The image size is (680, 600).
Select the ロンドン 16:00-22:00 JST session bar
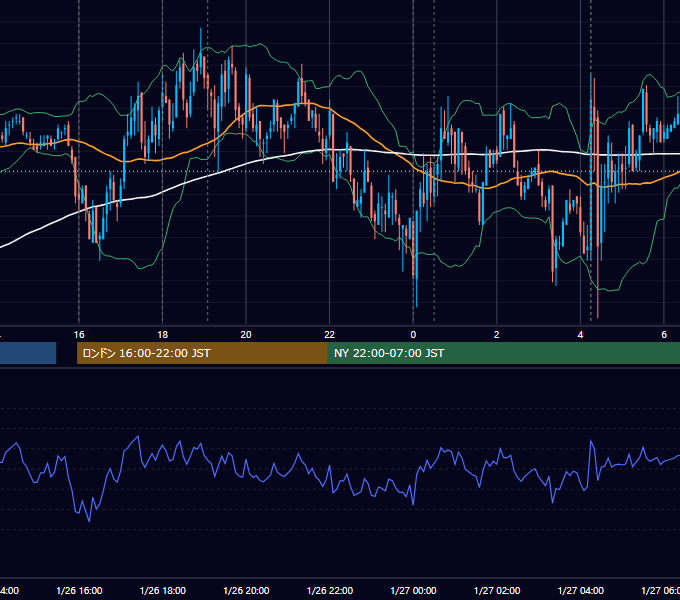202,353
